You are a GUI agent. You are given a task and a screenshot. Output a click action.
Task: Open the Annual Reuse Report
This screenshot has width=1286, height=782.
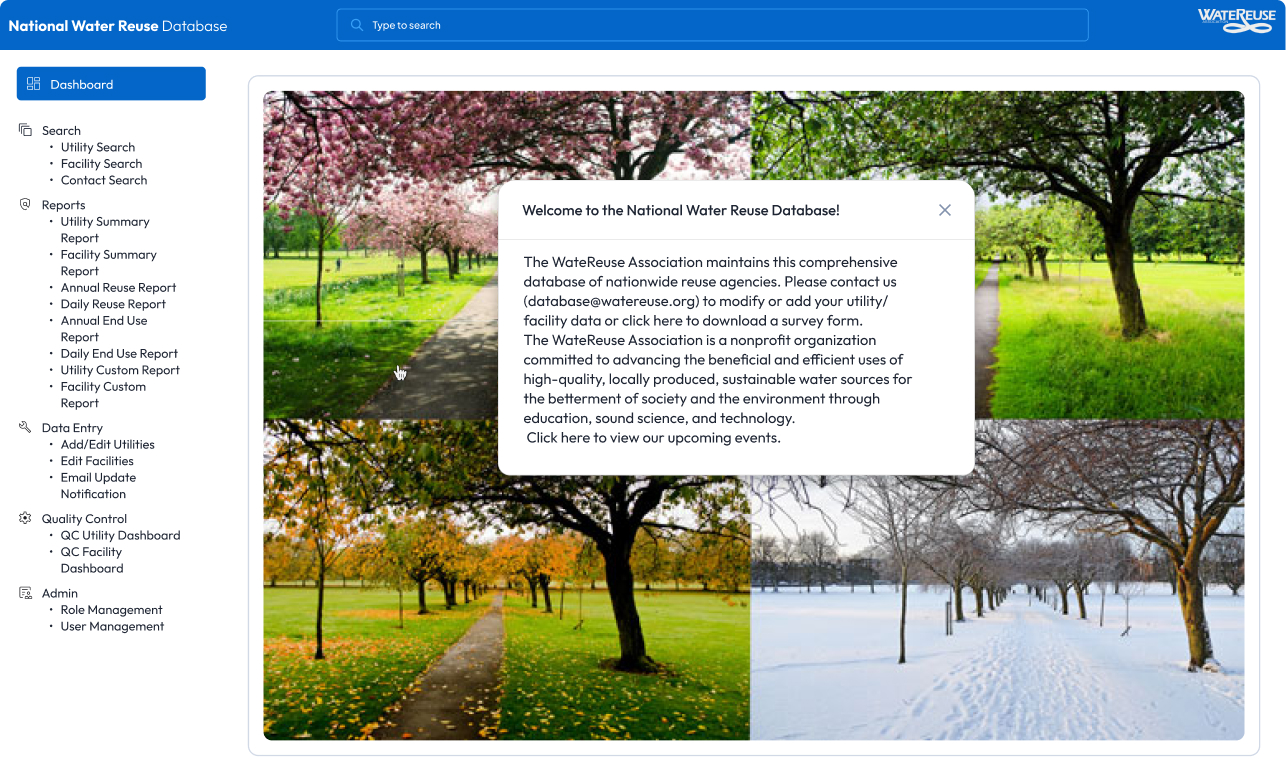click(118, 288)
